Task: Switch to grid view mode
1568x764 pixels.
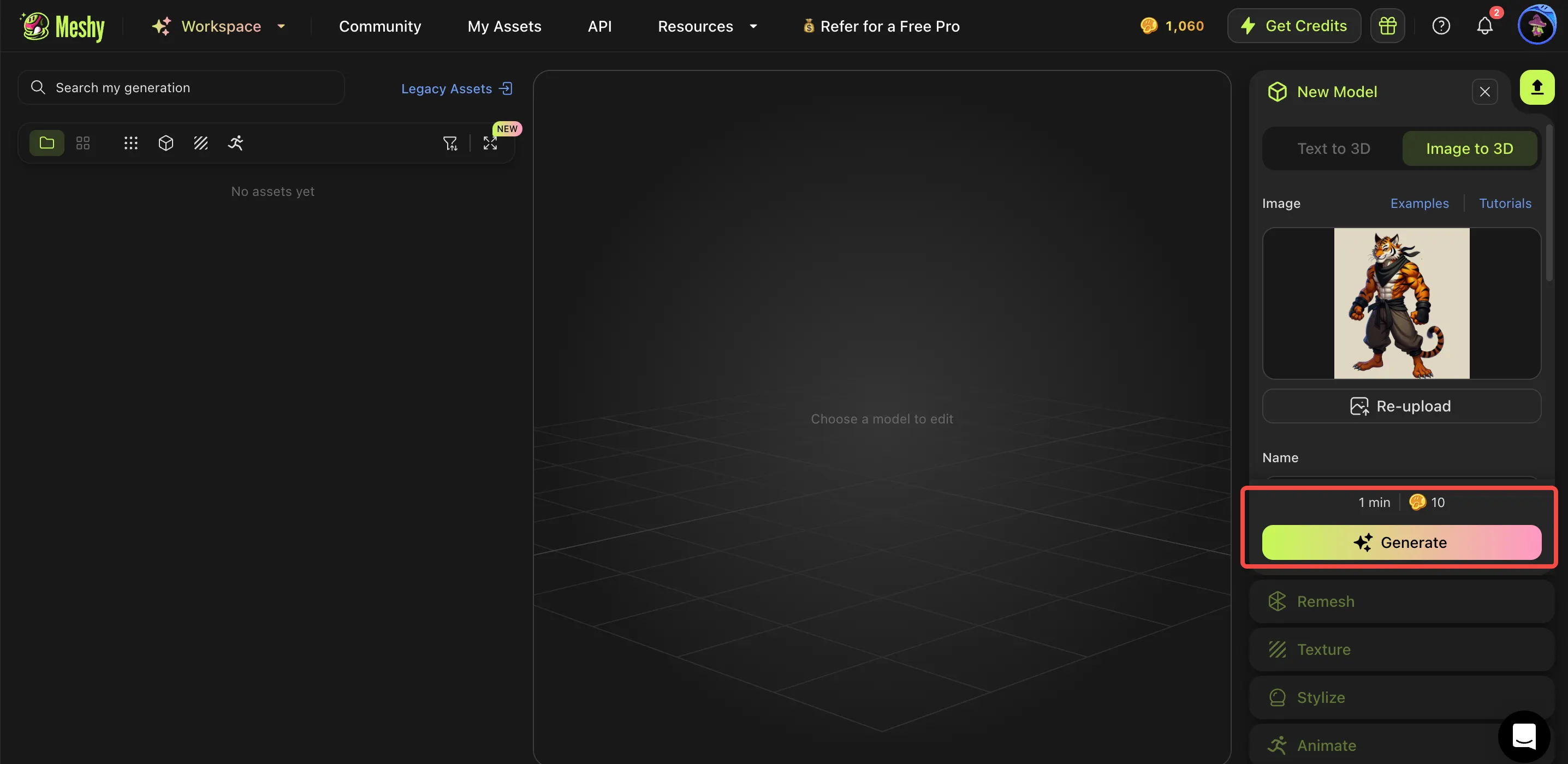Action: [83, 143]
